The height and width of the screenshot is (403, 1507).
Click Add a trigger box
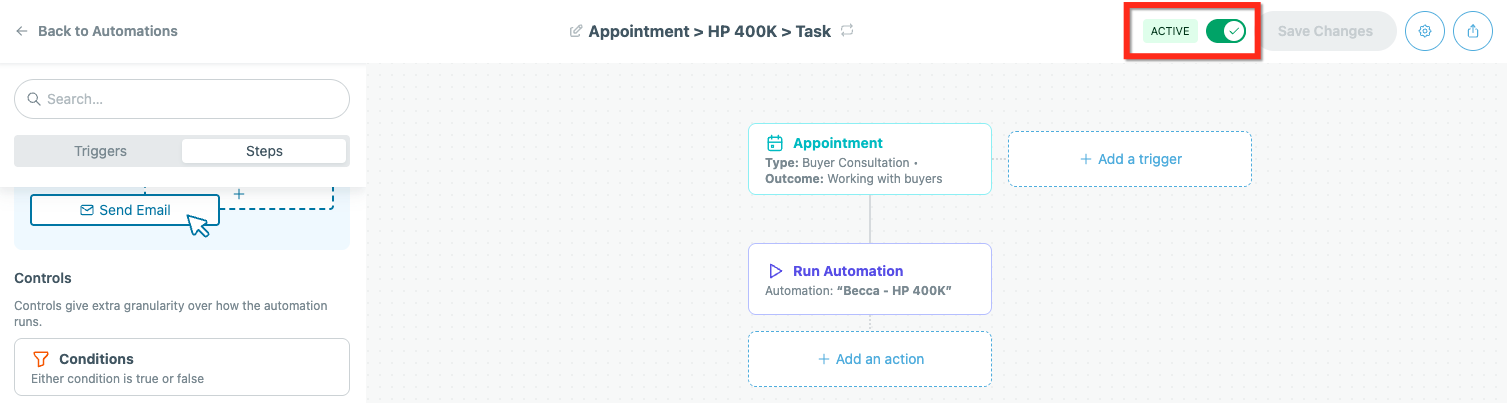point(1130,159)
